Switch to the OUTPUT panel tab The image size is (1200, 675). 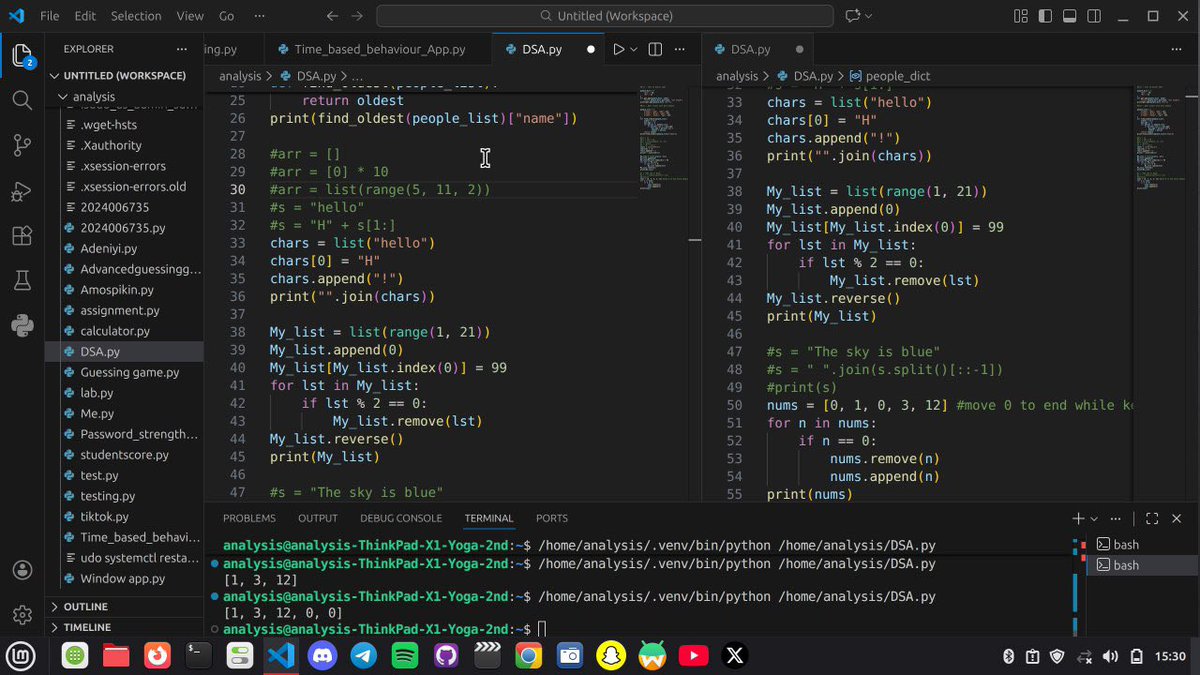[x=318, y=518]
